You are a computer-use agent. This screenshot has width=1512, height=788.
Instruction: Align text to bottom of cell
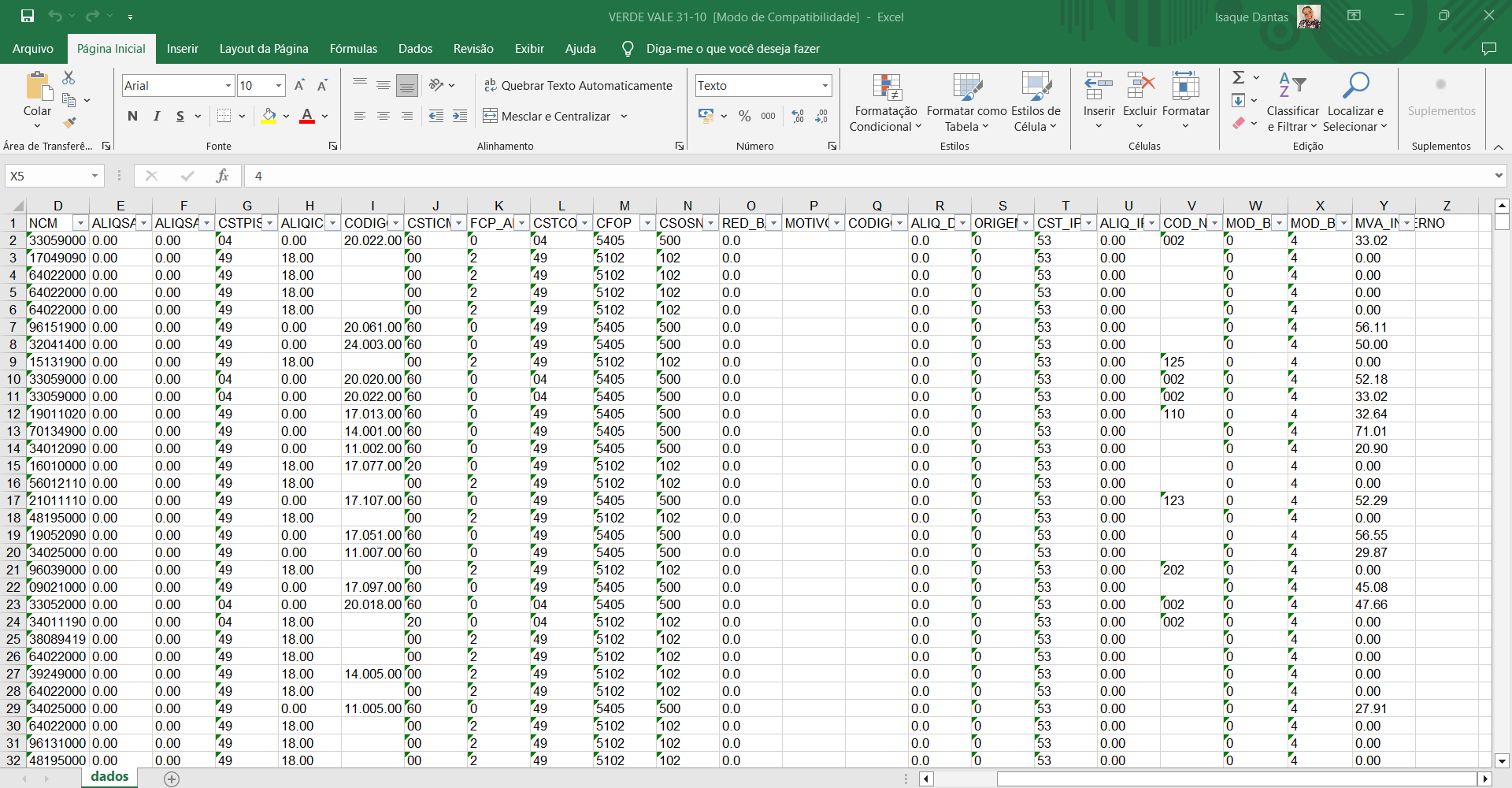tap(407, 85)
